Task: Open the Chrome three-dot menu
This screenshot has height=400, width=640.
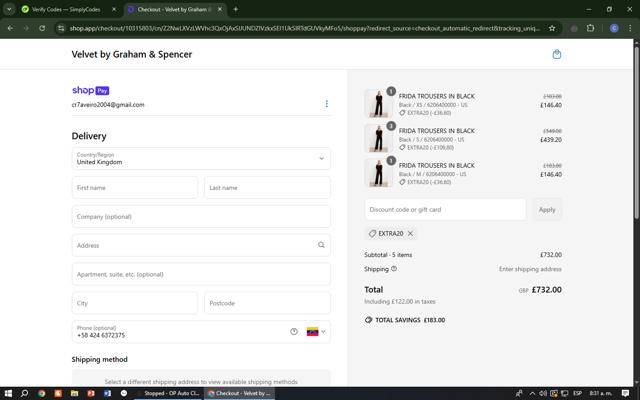Action: [x=630, y=28]
